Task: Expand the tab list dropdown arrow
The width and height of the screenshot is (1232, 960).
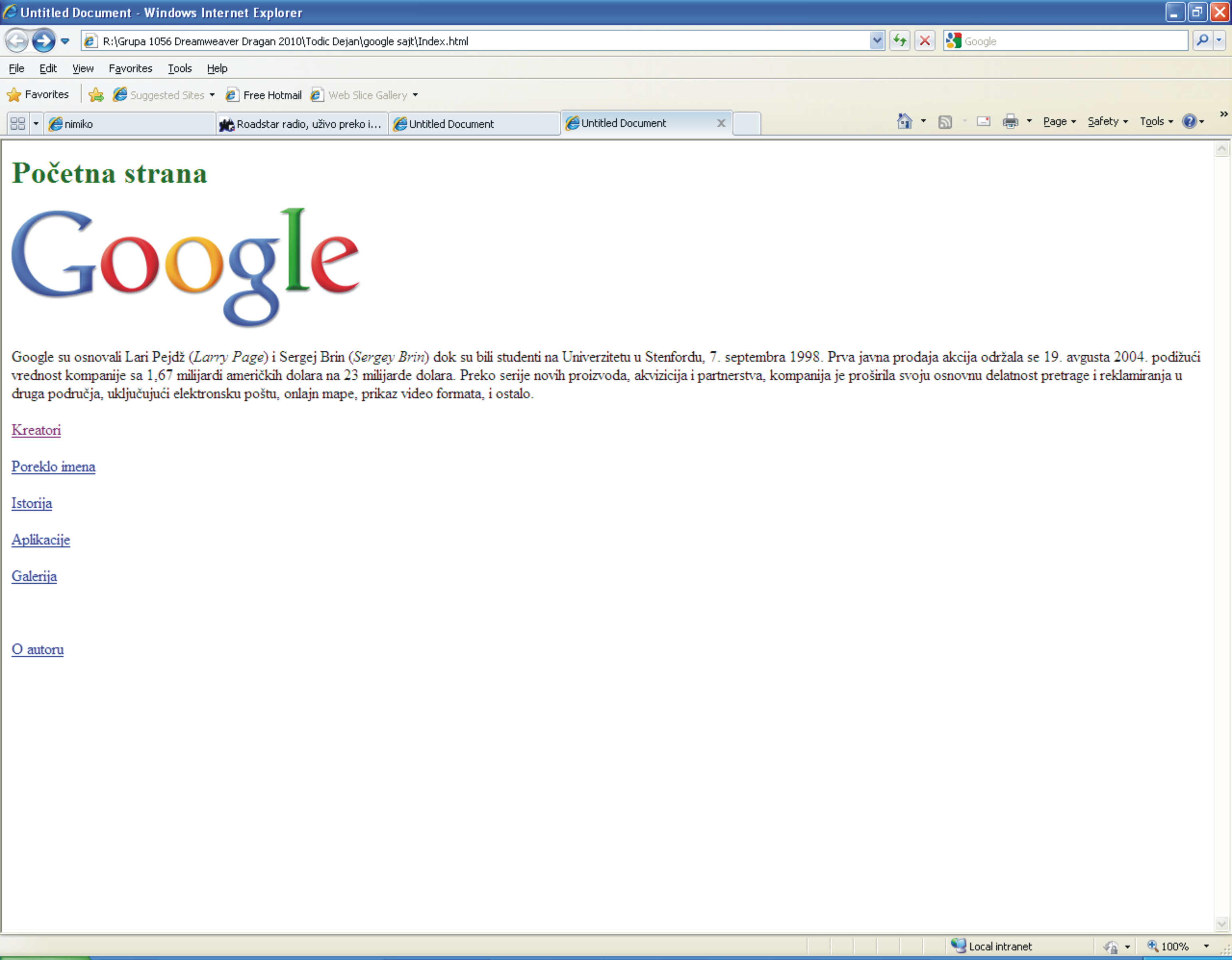Action: pyautogui.click(x=36, y=123)
